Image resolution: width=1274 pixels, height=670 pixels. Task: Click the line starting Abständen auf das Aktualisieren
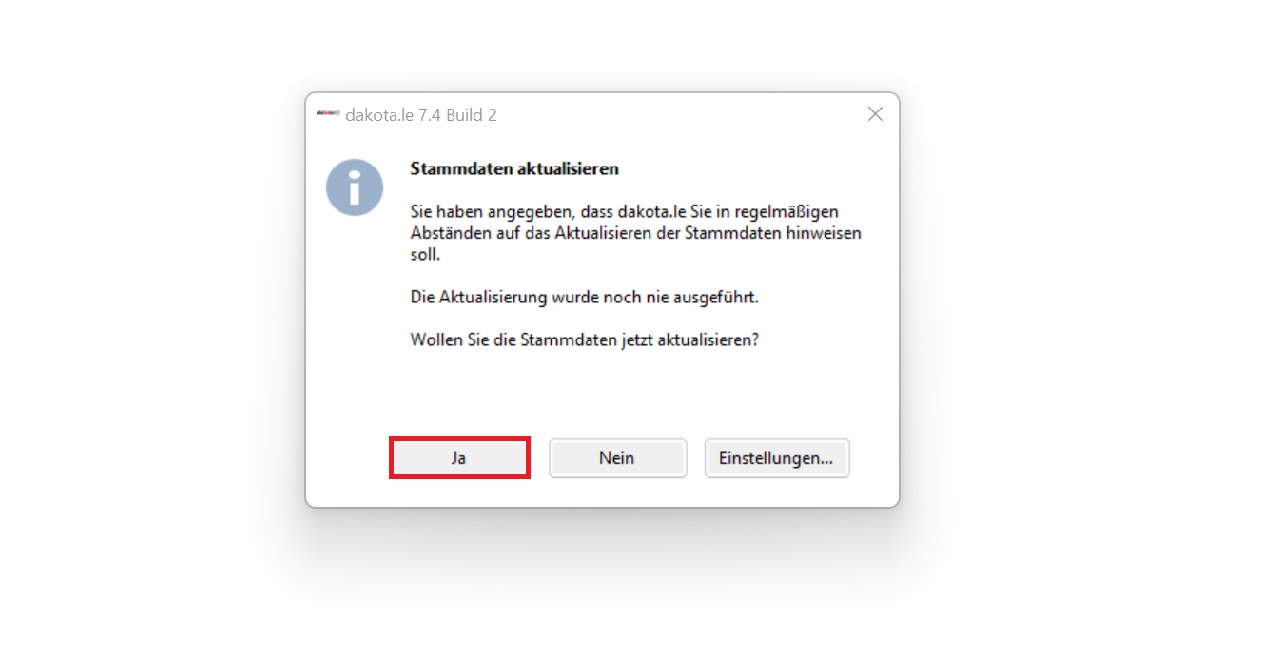tap(636, 233)
